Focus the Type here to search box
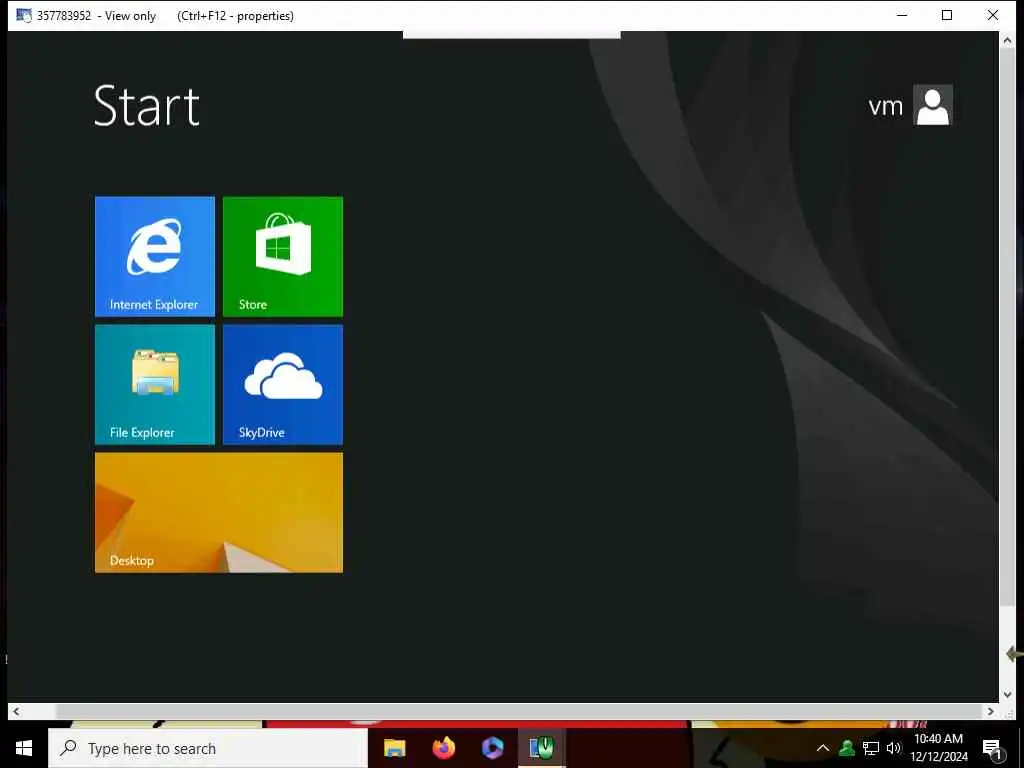 208,748
